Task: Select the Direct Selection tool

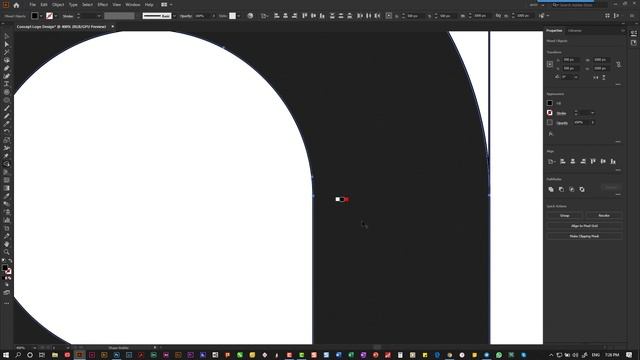Action: 7,44
